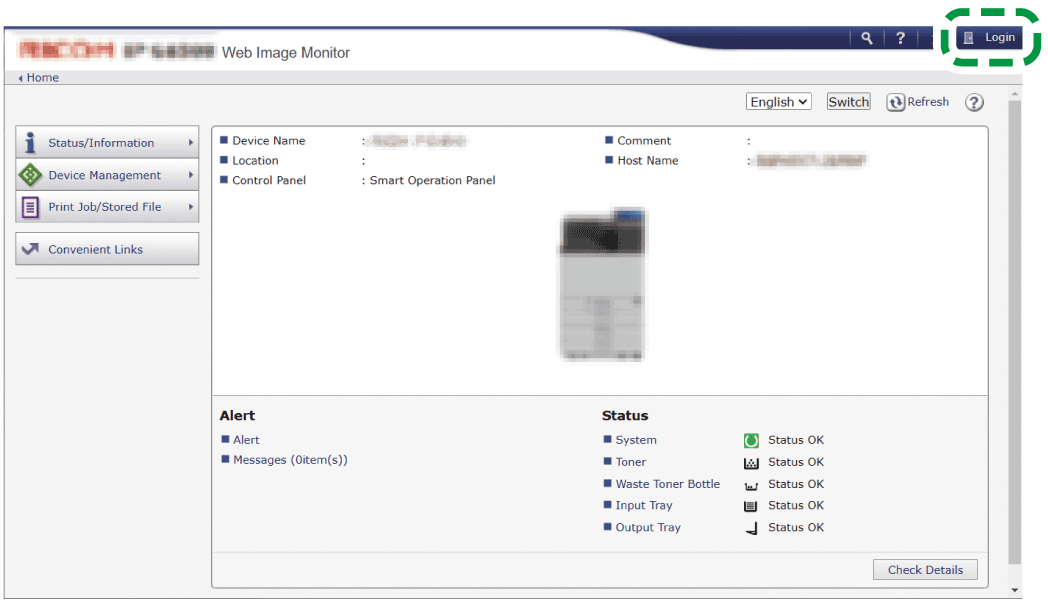Click the Waste Toner Bottle status icon
Screen dimensions: 1048x601
[x=750, y=484]
